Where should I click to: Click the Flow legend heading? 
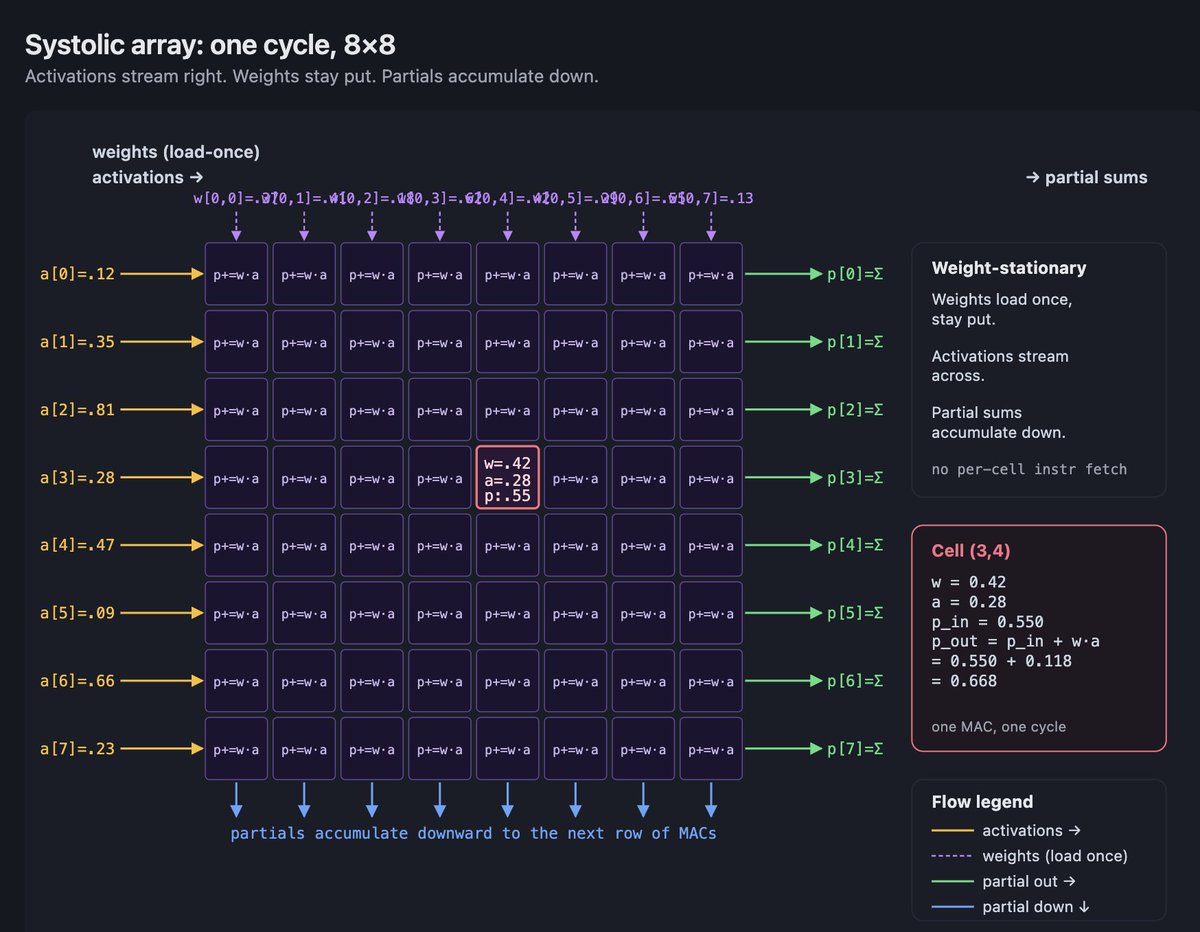pyautogui.click(x=982, y=802)
